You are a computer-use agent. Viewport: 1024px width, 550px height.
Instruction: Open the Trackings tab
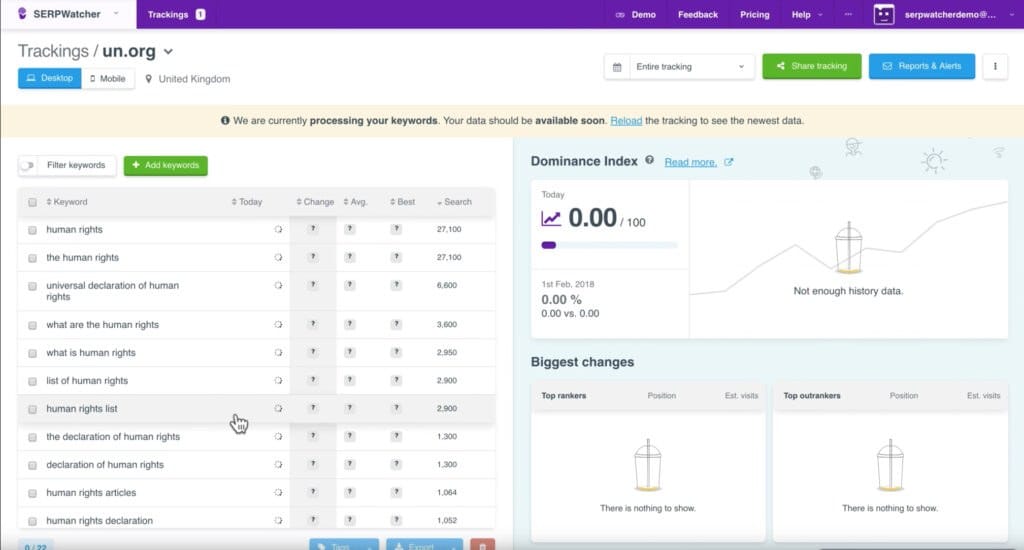(x=176, y=14)
